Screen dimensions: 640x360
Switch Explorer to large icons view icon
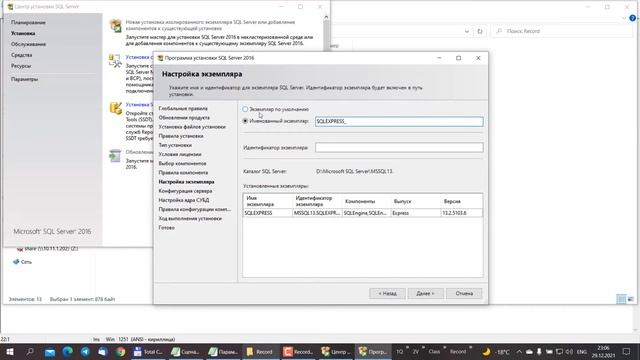pyautogui.click(x=631, y=299)
